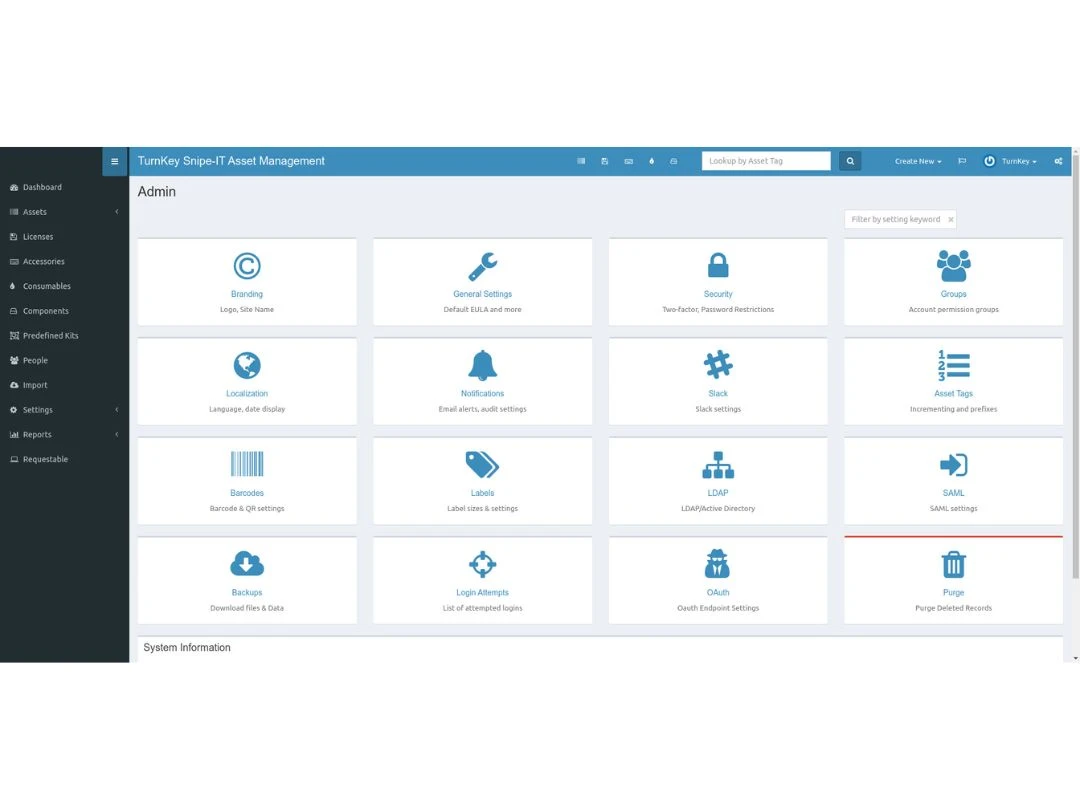Toggle the sidebar hamburger menu

pos(114,161)
